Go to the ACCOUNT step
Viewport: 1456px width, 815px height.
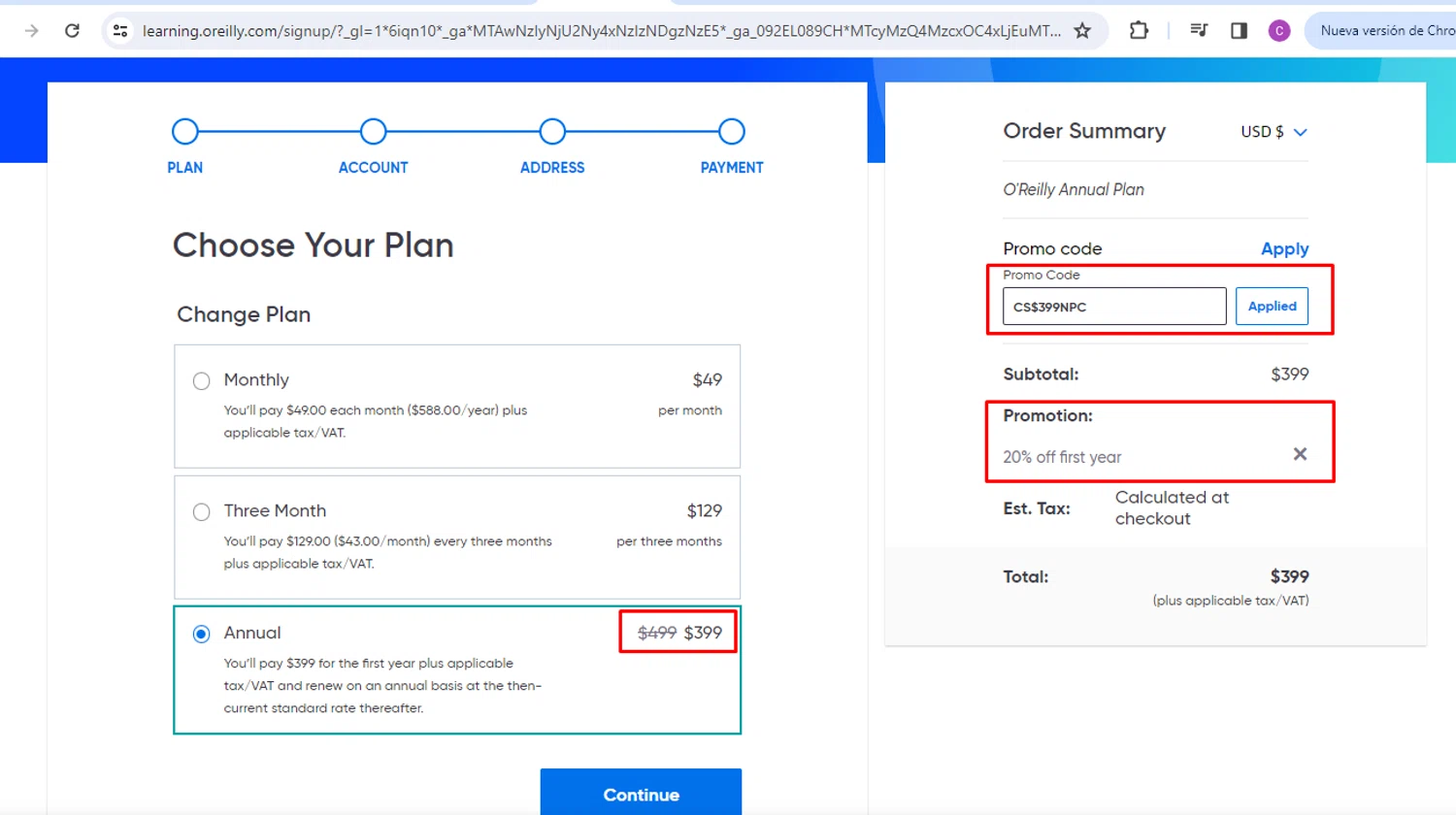(373, 132)
